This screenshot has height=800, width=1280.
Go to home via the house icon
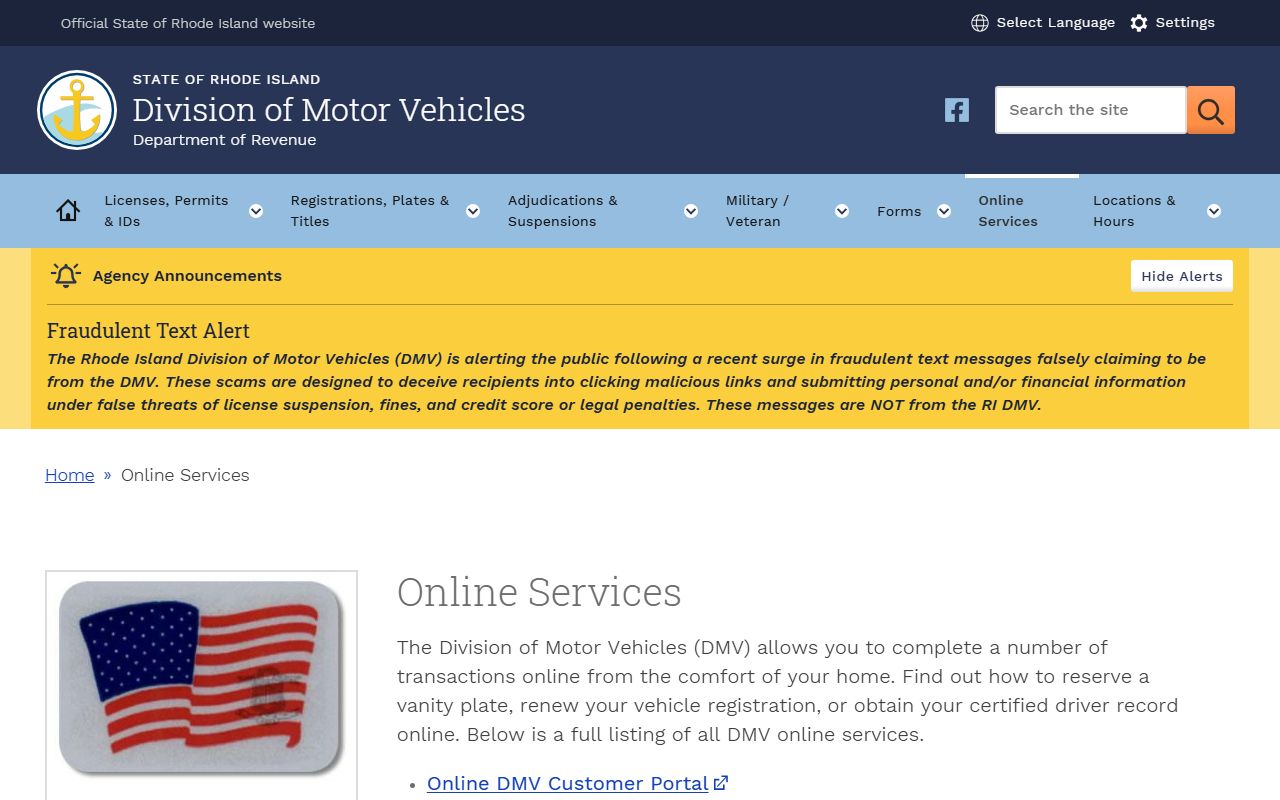click(68, 211)
